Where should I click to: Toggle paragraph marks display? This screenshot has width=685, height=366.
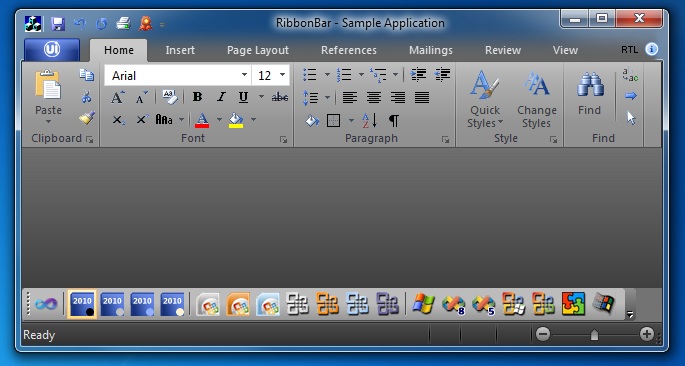[394, 120]
